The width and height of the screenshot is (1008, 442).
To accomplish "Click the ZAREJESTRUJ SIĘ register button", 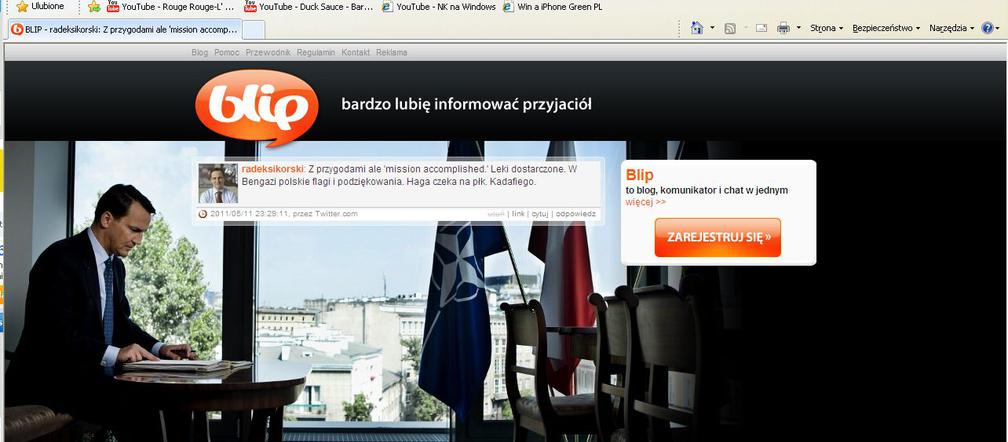I will click(717, 237).
